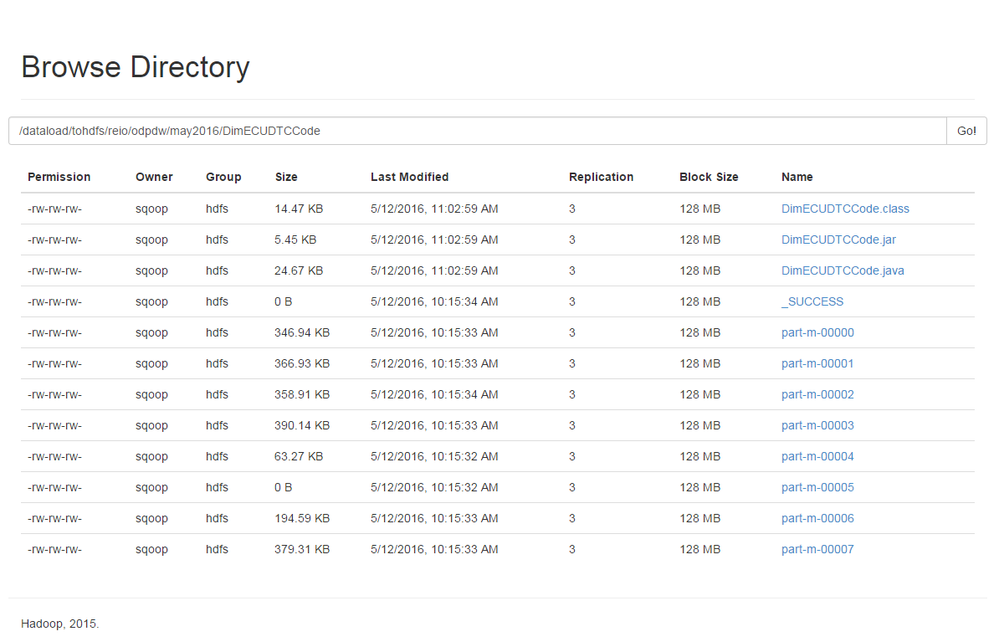The height and width of the screenshot is (643, 999).
Task: Click replication value 3 for part-m-00007
Action: pos(572,550)
